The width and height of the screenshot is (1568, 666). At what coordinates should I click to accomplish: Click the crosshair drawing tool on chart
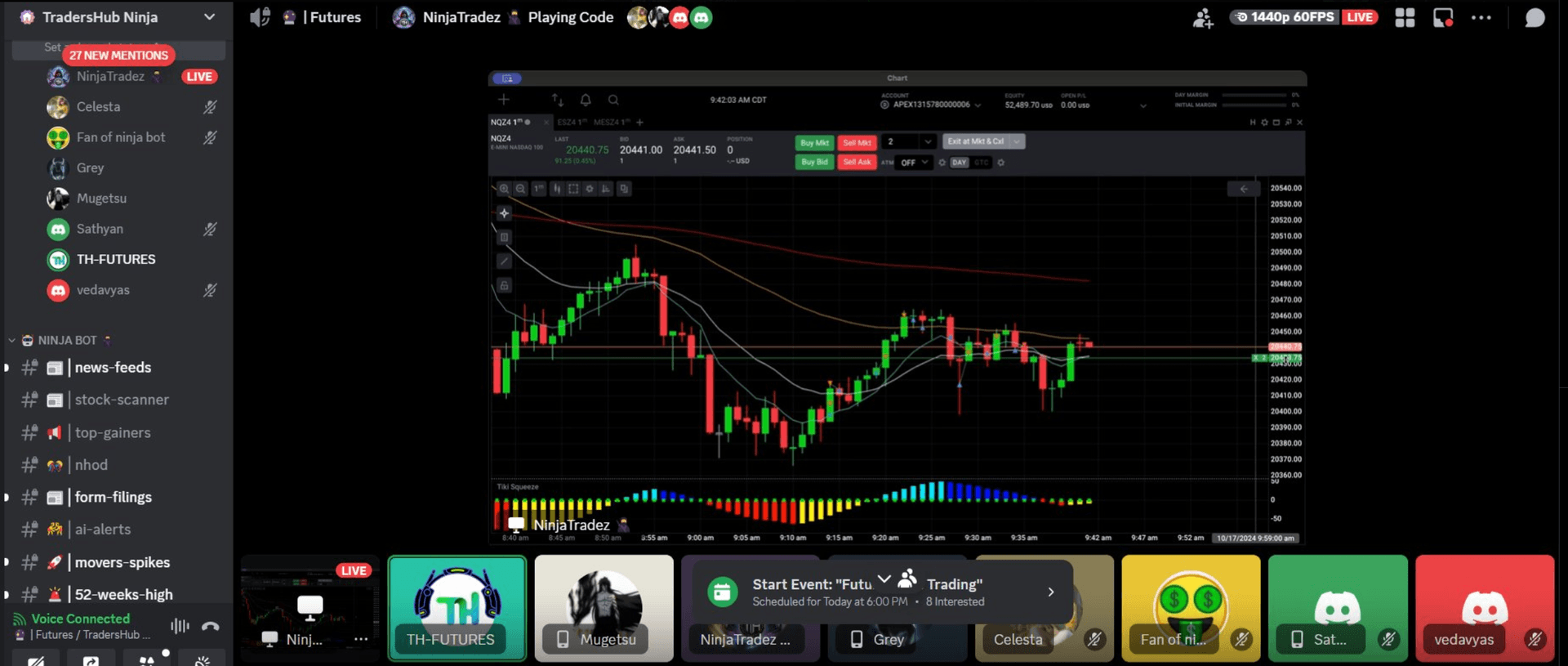click(x=504, y=213)
